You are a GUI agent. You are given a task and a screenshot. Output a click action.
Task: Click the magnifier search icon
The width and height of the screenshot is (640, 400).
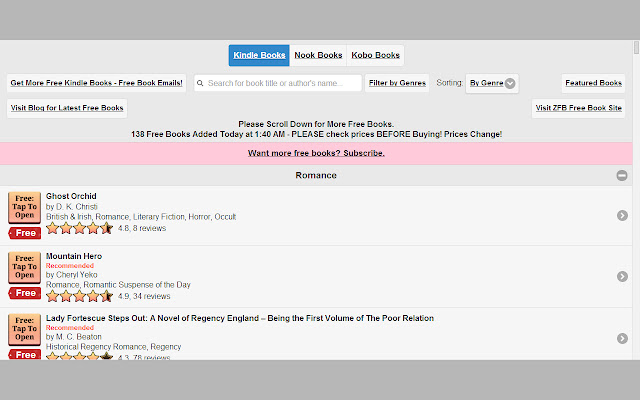(x=200, y=83)
